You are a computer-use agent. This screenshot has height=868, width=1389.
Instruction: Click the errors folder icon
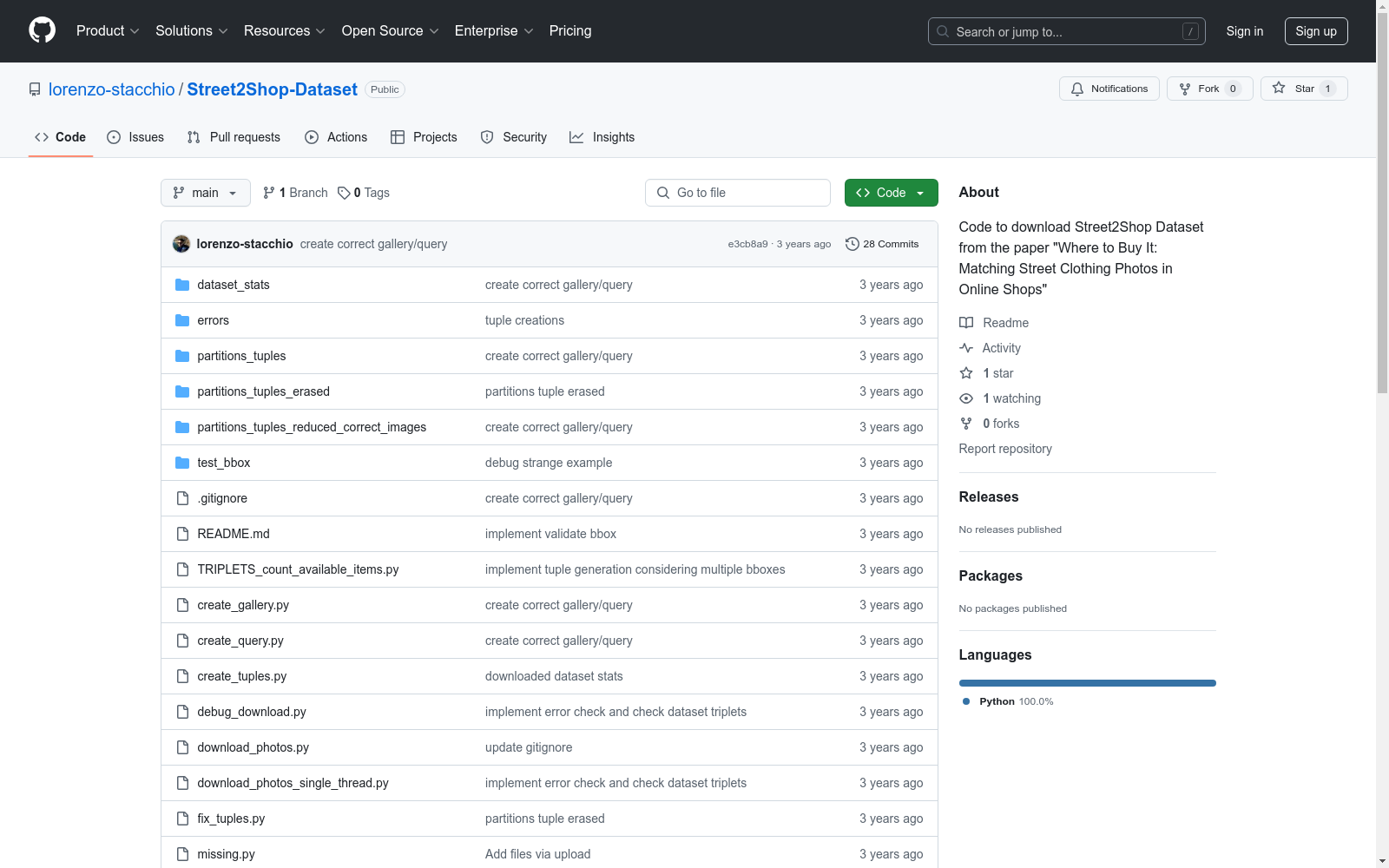pyautogui.click(x=182, y=320)
